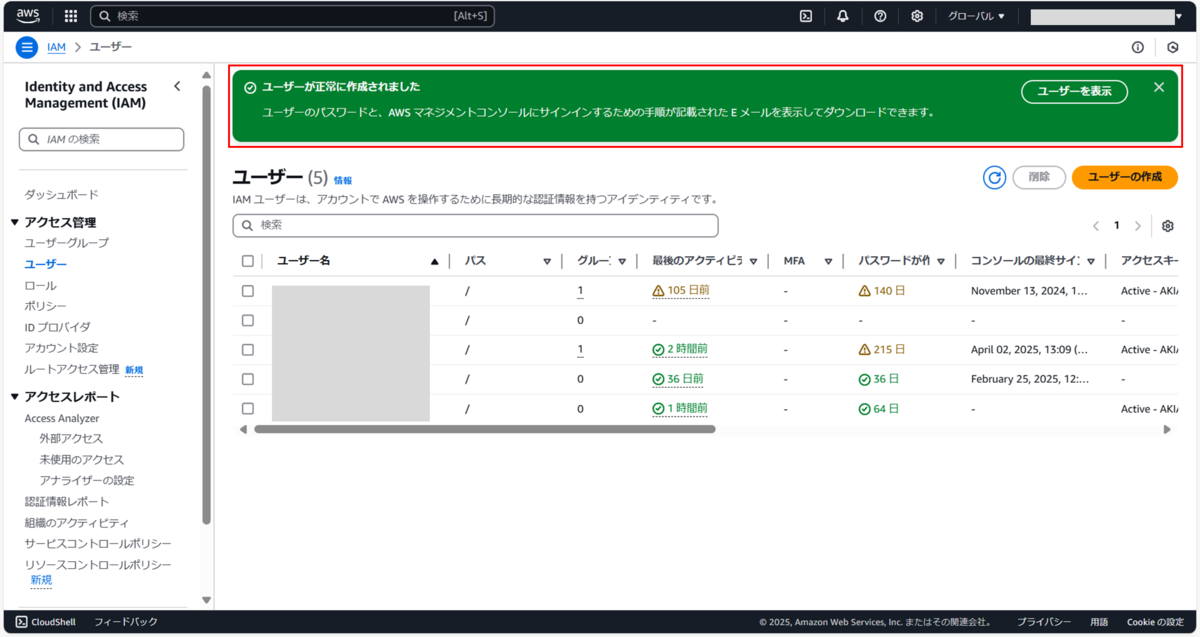Click warning icon beside 140 日
The width and height of the screenshot is (1200, 637).
point(865,291)
